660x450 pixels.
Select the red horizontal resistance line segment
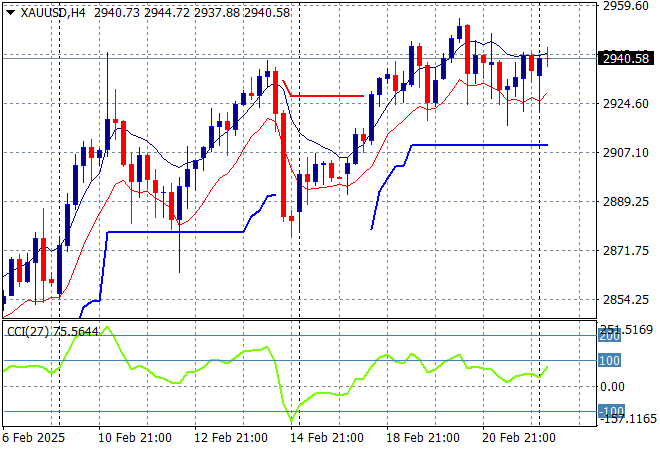327,96
